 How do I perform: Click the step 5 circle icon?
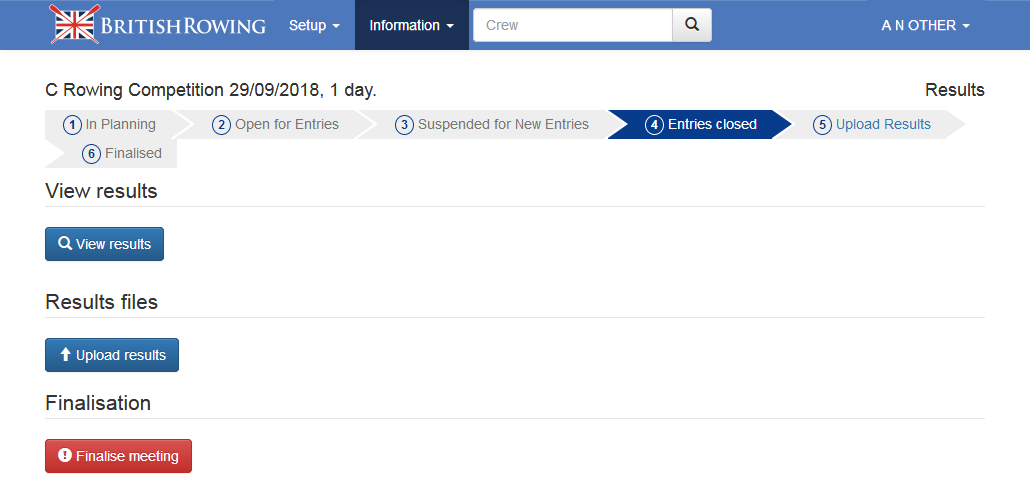(x=822, y=125)
